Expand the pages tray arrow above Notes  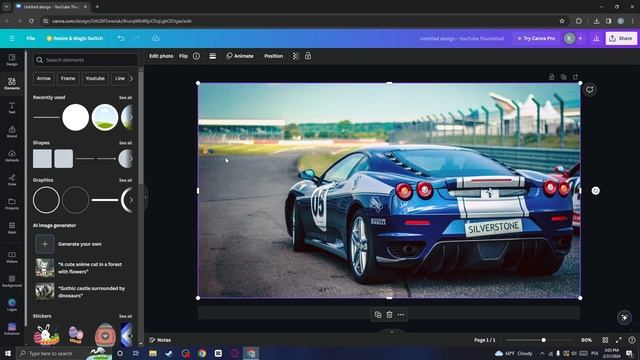point(391,332)
